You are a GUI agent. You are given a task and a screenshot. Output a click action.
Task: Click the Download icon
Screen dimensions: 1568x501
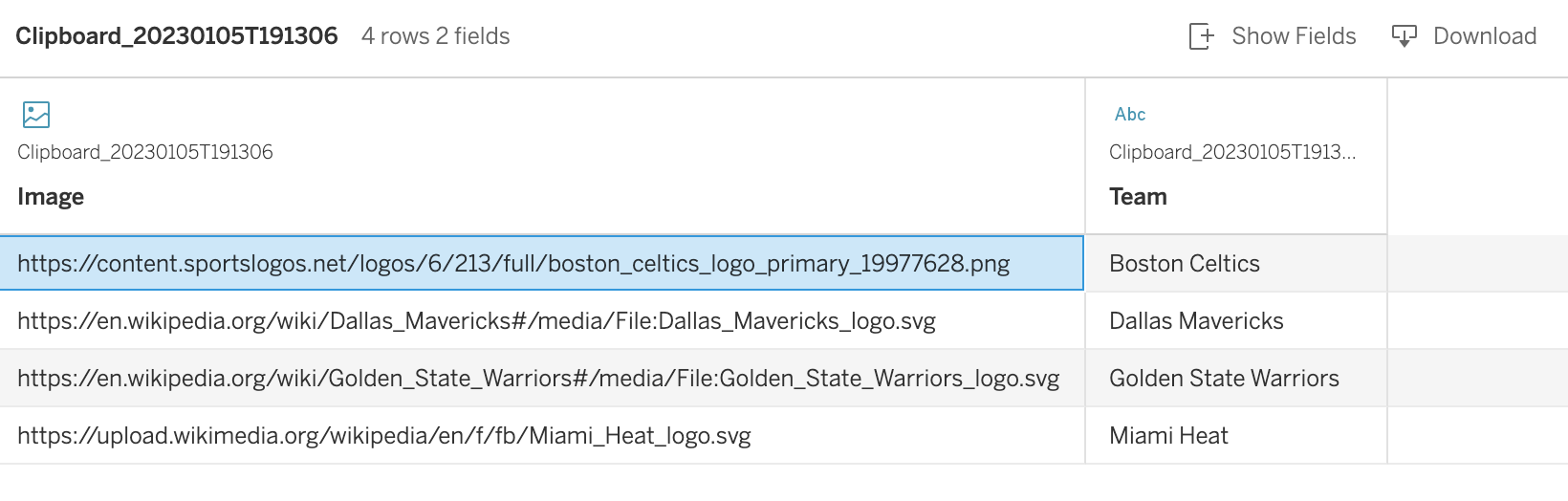(1404, 36)
